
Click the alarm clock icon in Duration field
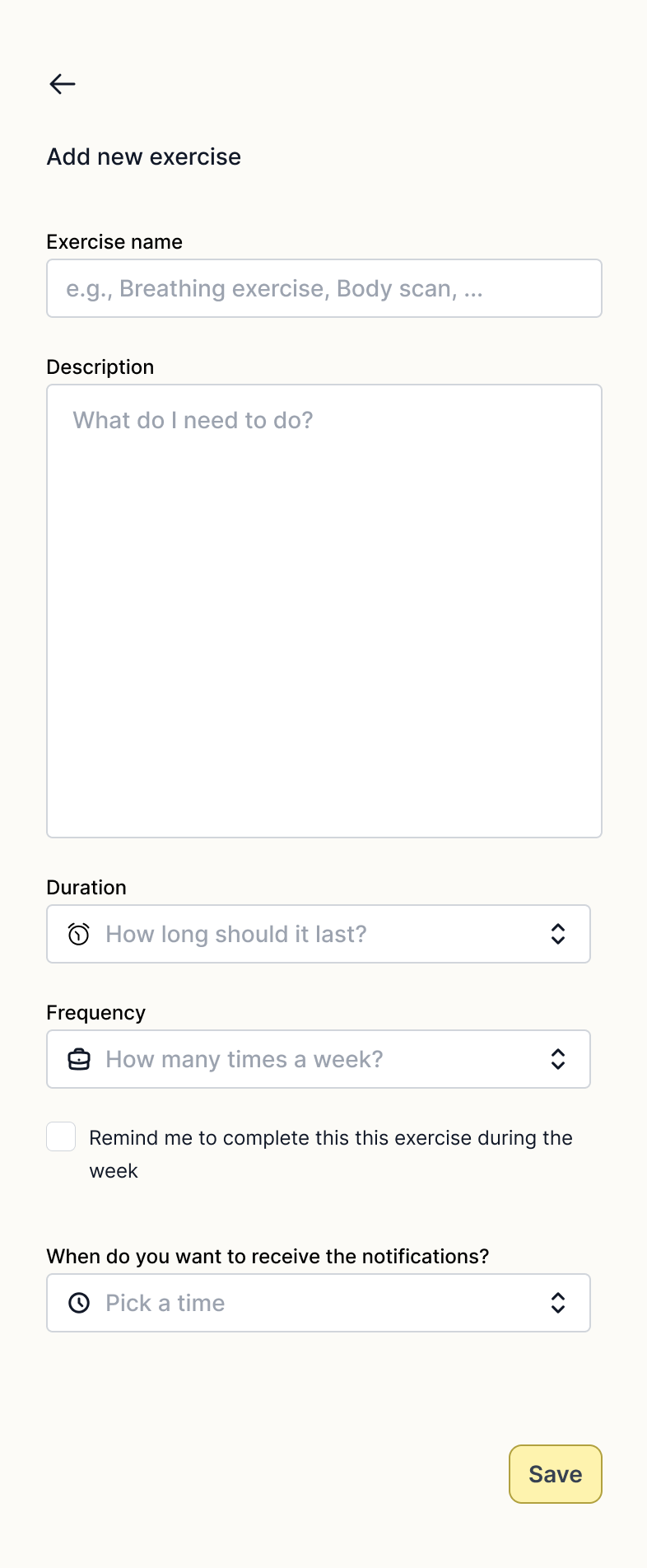pyautogui.click(x=78, y=934)
